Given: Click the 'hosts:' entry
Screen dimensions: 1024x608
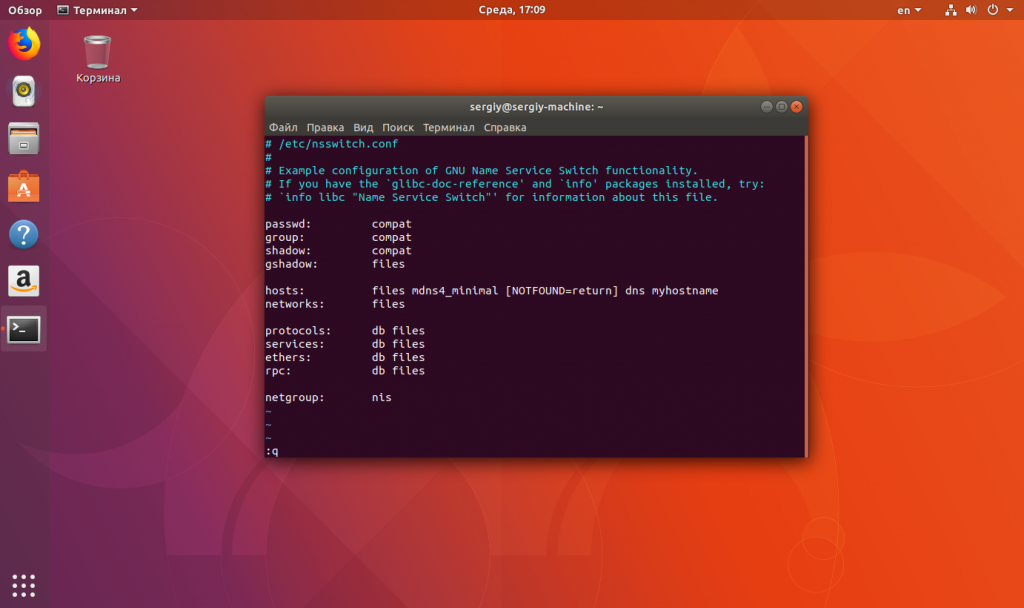Looking at the screenshot, I should (x=285, y=291).
